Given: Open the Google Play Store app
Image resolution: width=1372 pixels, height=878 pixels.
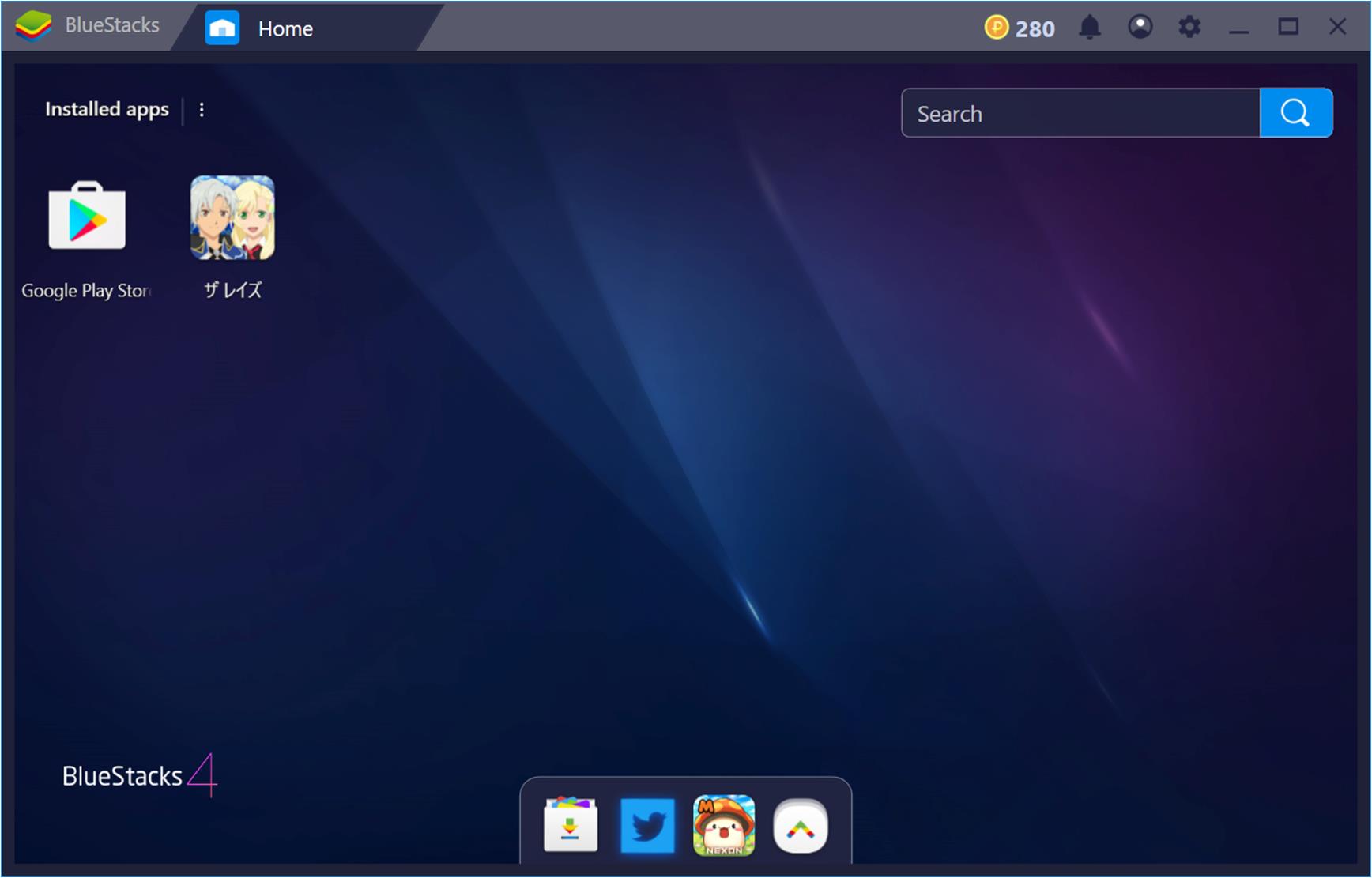Looking at the screenshot, I should click(87, 217).
